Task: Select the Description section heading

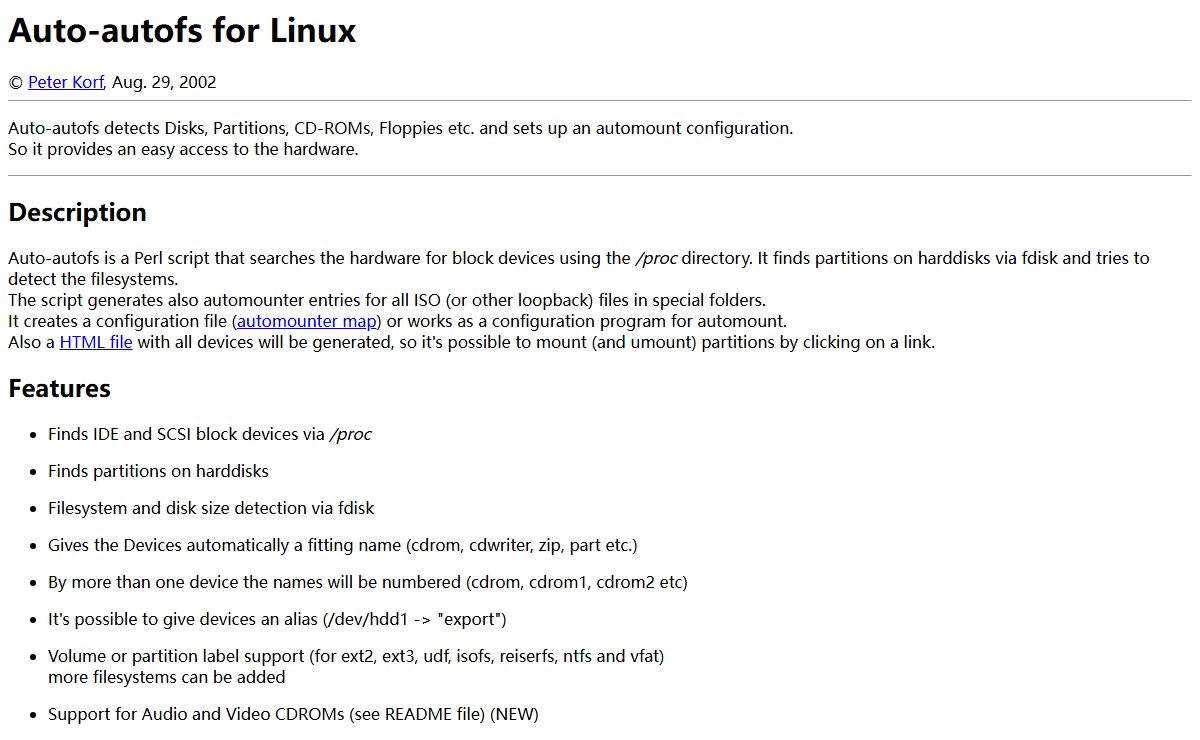Action: tap(77, 212)
